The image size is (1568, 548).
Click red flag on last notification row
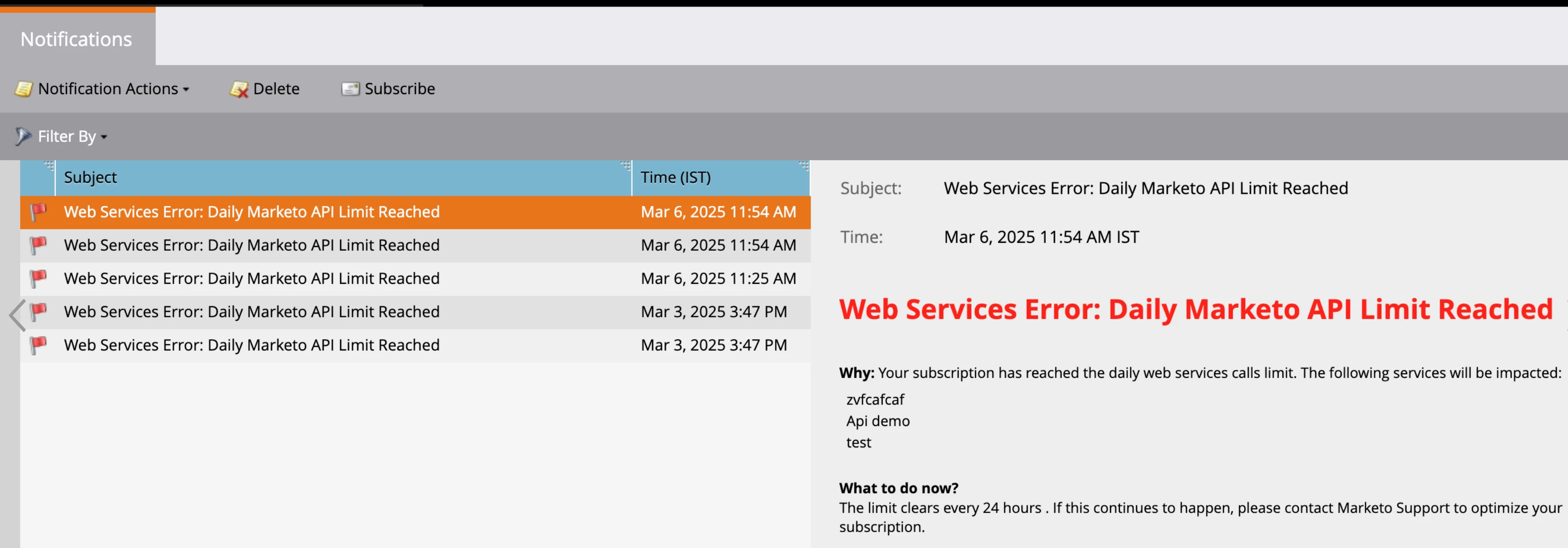[x=38, y=345]
